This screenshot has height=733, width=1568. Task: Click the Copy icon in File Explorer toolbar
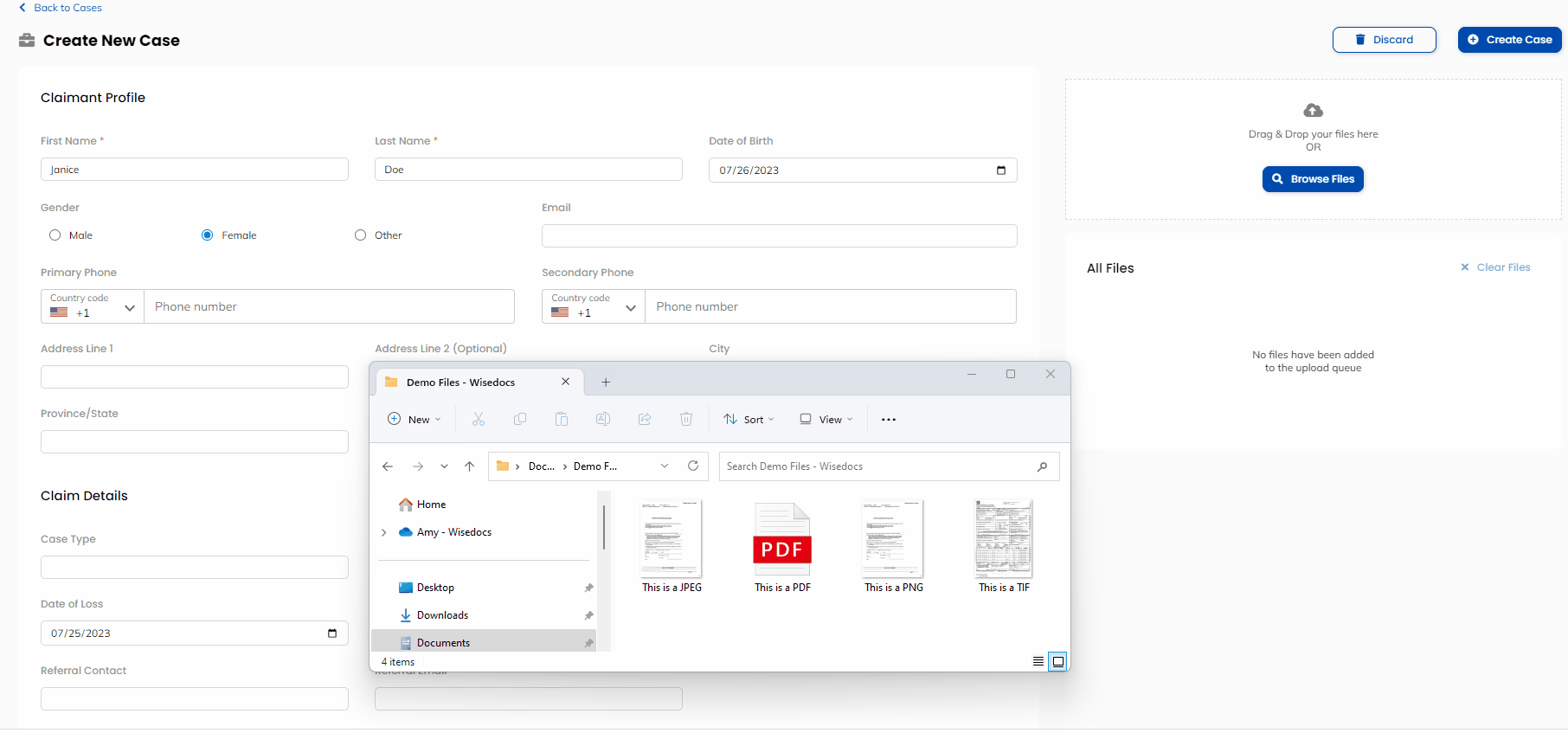pyautogui.click(x=520, y=419)
